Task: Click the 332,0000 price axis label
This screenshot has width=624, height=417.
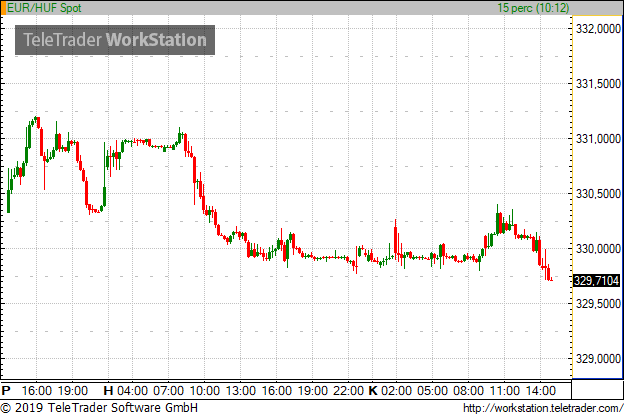Action: [x=599, y=29]
